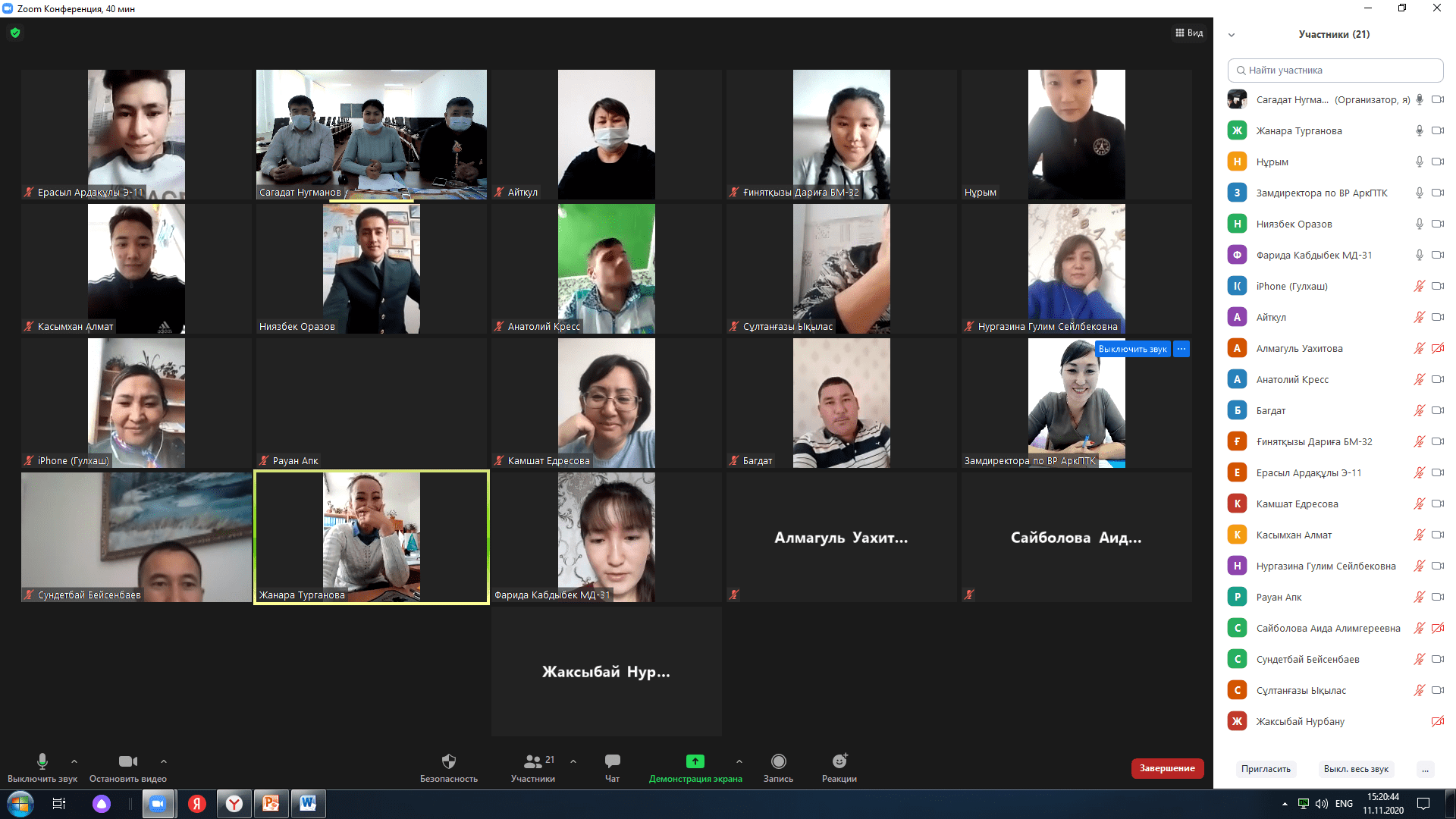The width and height of the screenshot is (1456, 819).
Task: Click the Пригласить invite button
Action: coord(1266,769)
